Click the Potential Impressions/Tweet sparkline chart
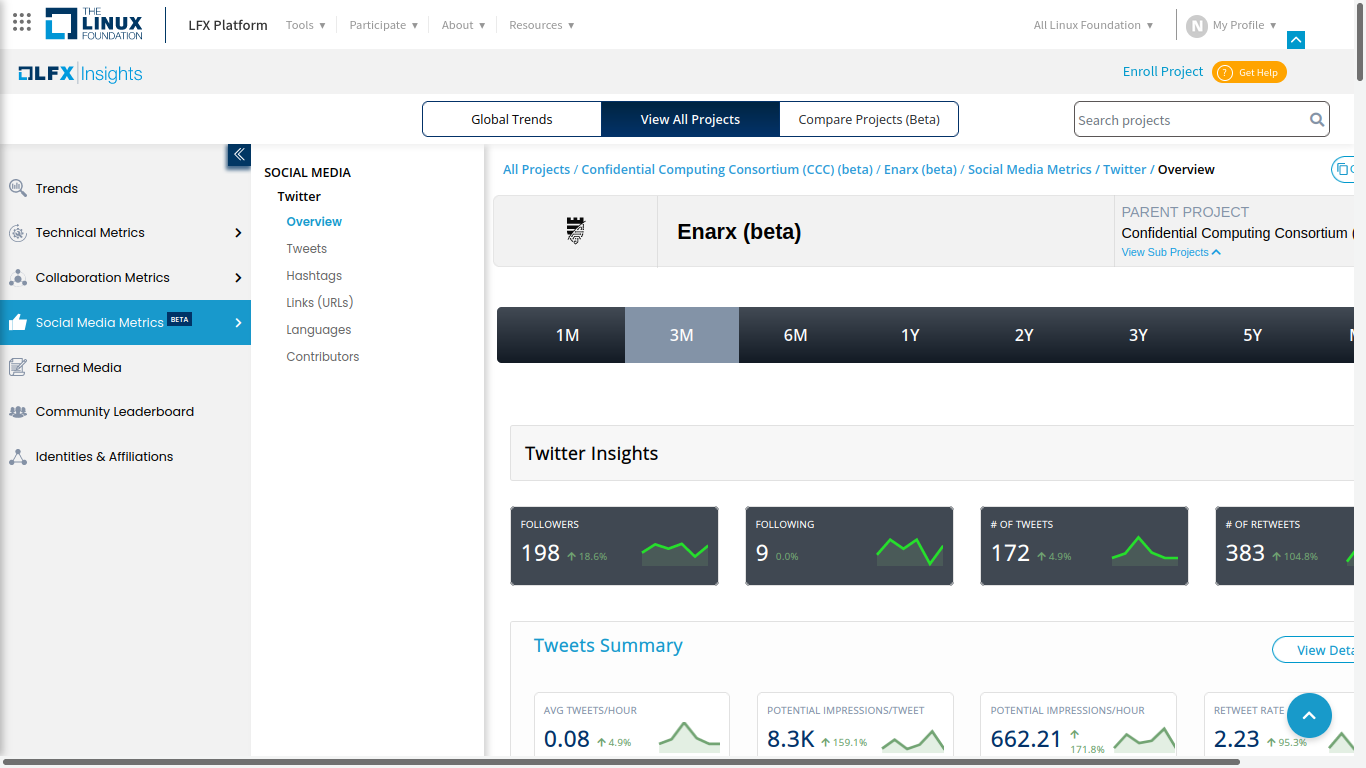This screenshot has width=1366, height=768. [x=913, y=740]
